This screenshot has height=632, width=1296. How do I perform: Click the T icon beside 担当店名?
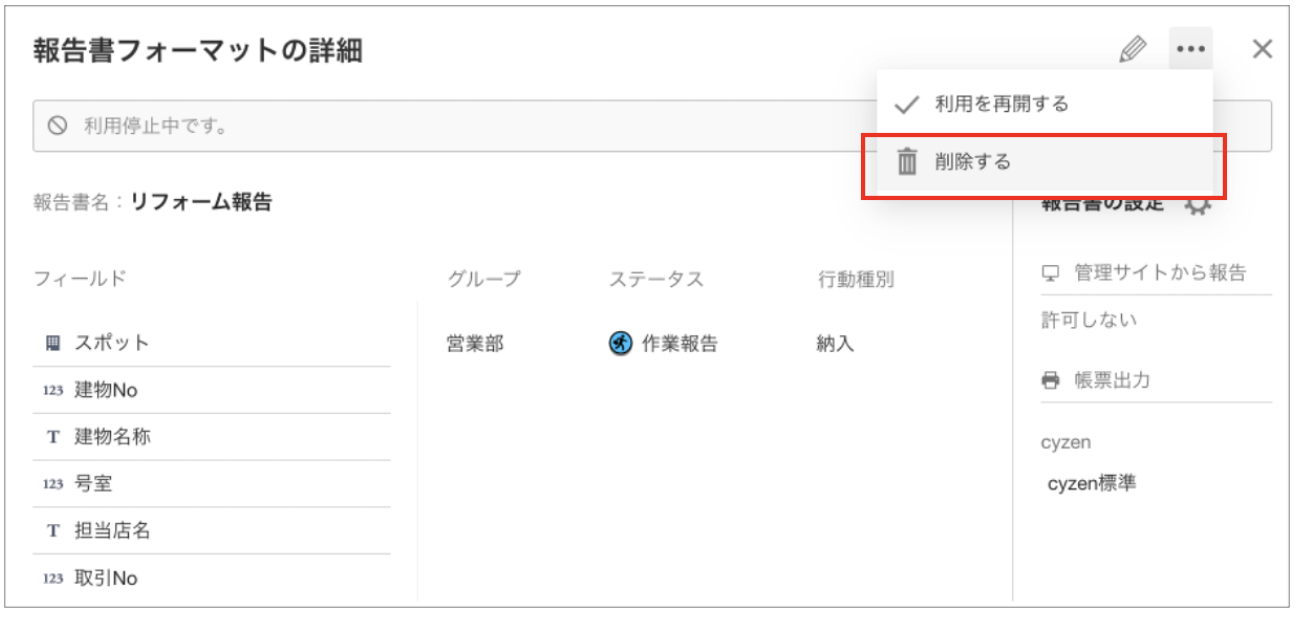point(53,531)
